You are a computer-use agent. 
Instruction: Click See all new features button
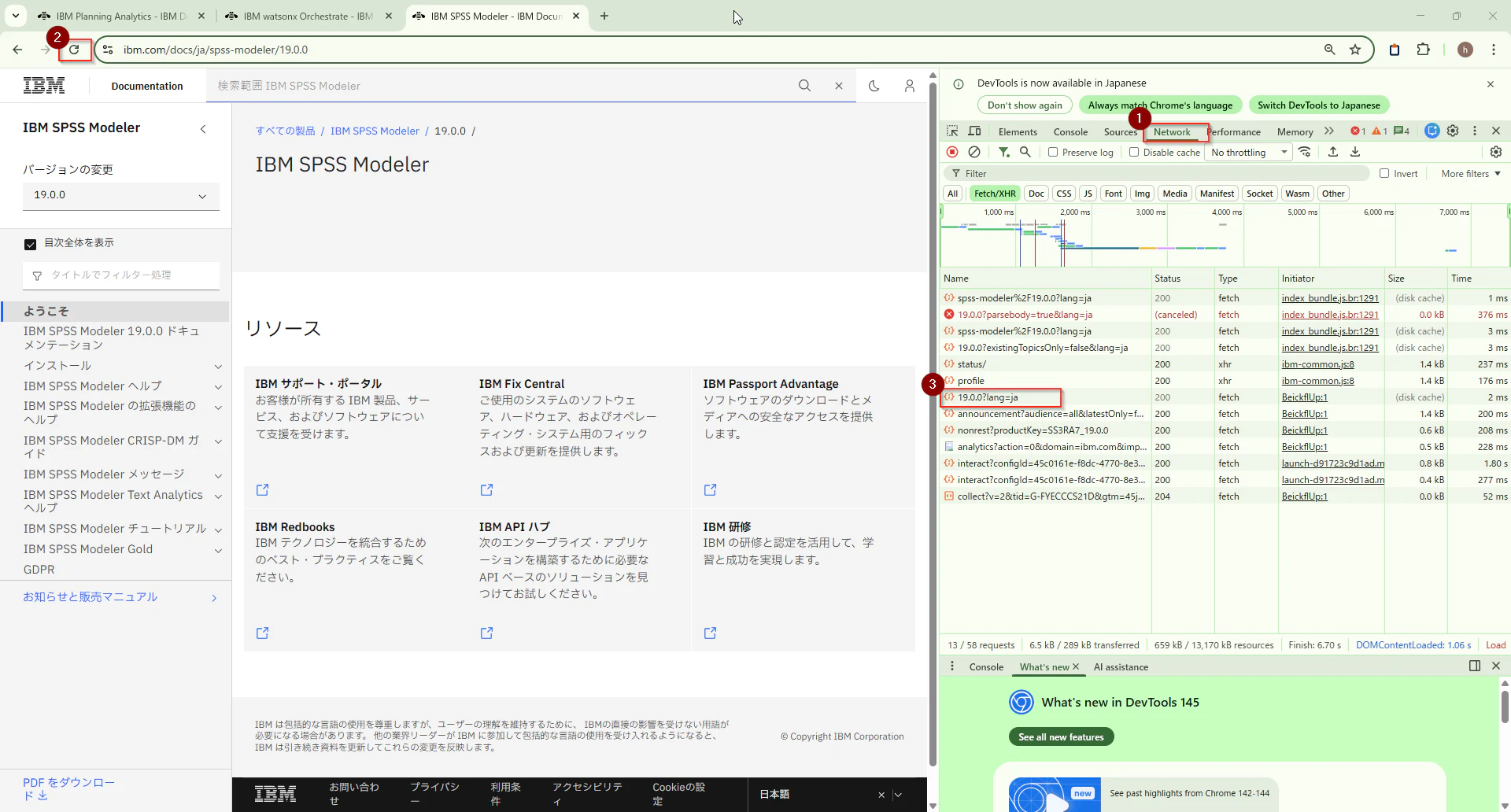point(1061,737)
